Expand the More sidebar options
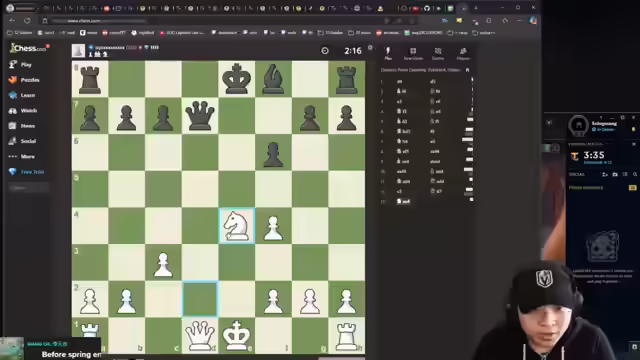This screenshot has width=640, height=360. [x=22, y=156]
